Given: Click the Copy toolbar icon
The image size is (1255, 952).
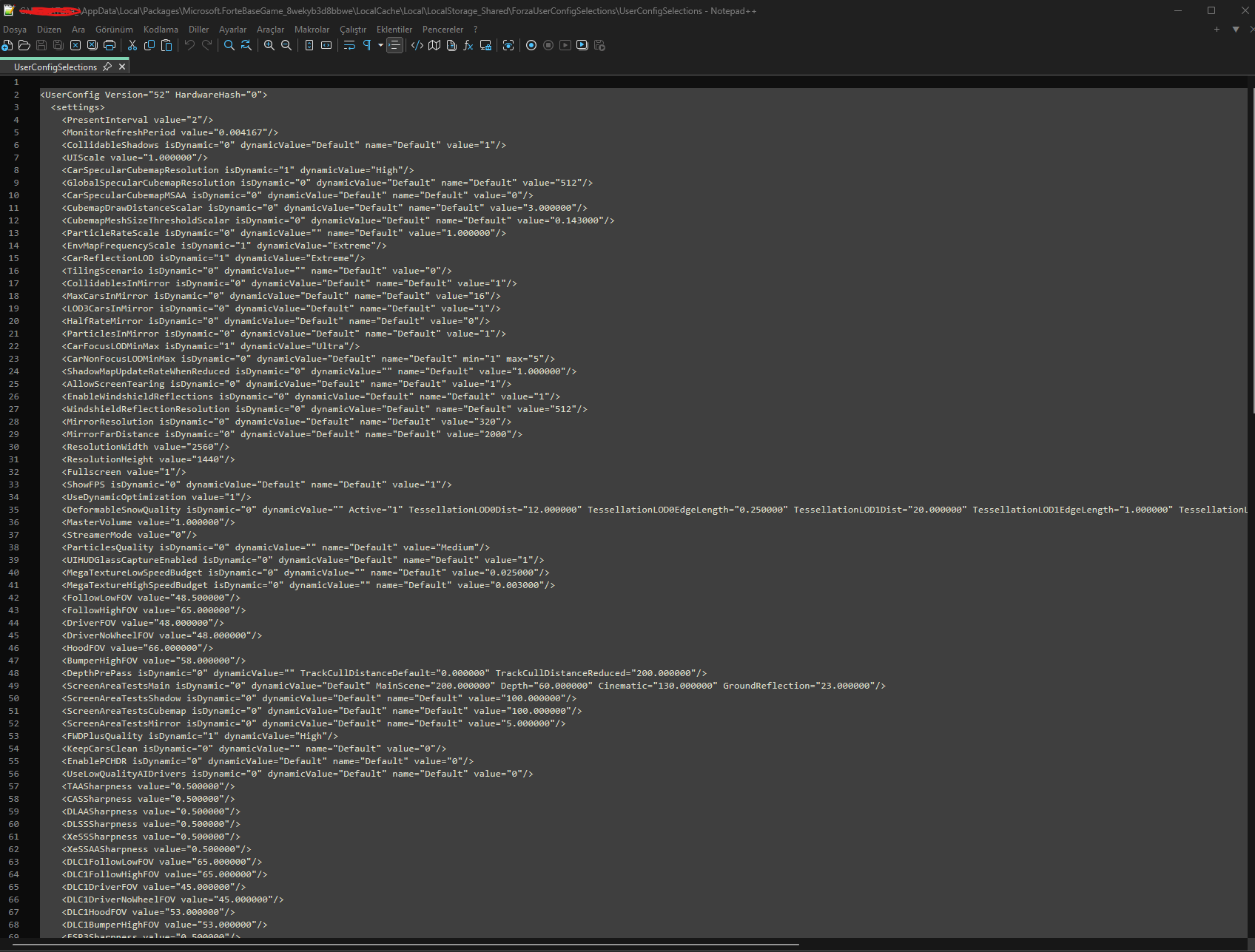Looking at the screenshot, I should [x=149, y=45].
